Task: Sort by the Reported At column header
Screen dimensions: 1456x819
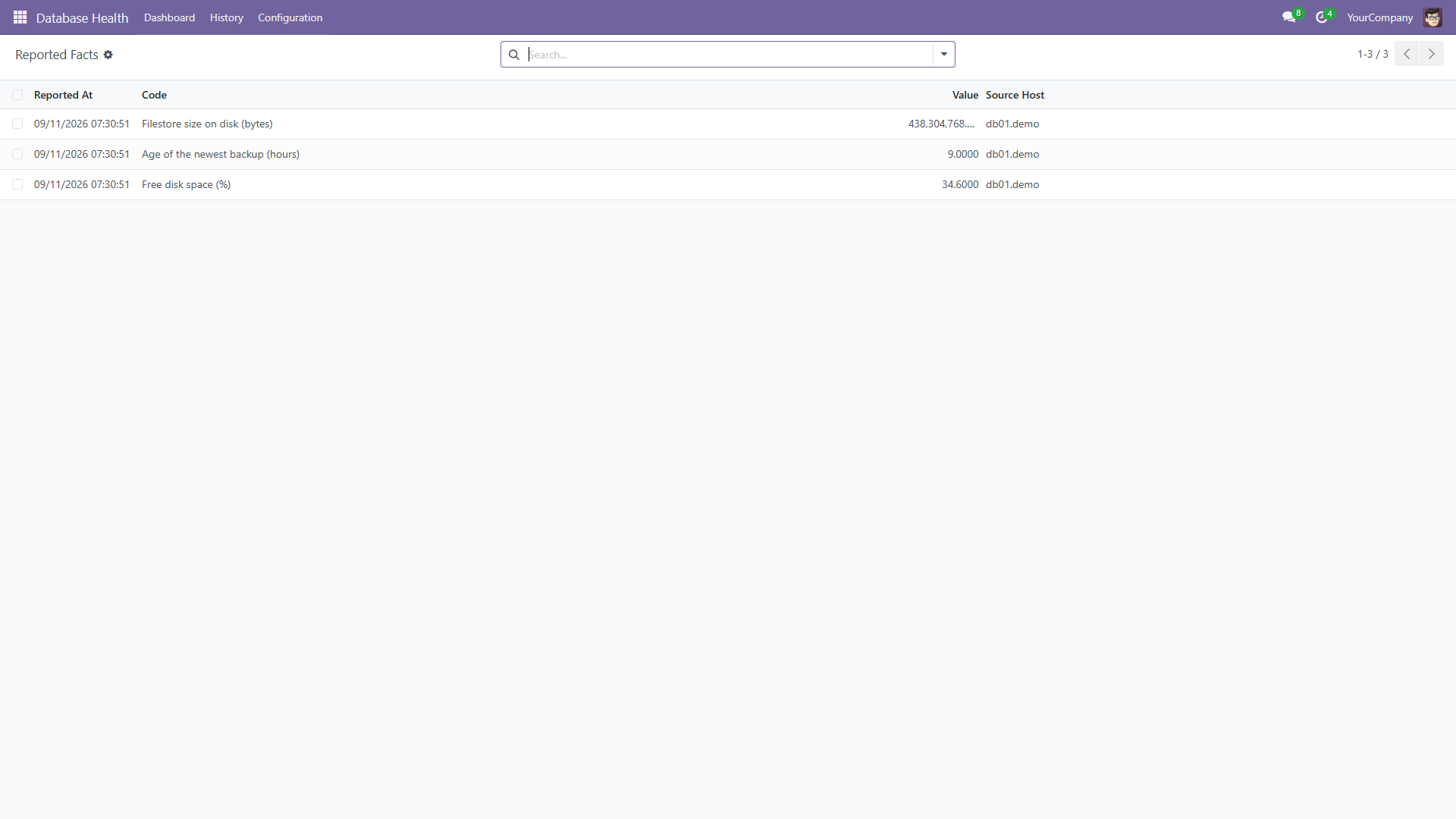Action: point(63,95)
